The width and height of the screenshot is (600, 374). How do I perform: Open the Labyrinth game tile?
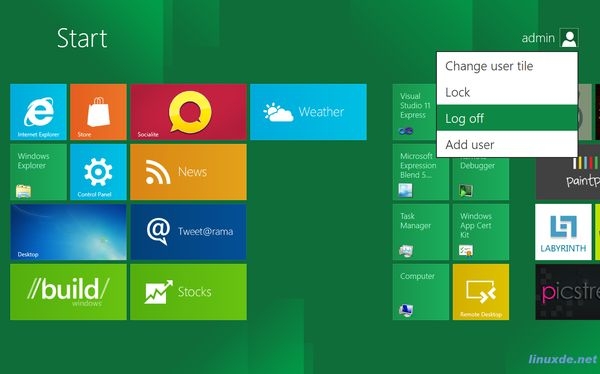[x=563, y=232]
